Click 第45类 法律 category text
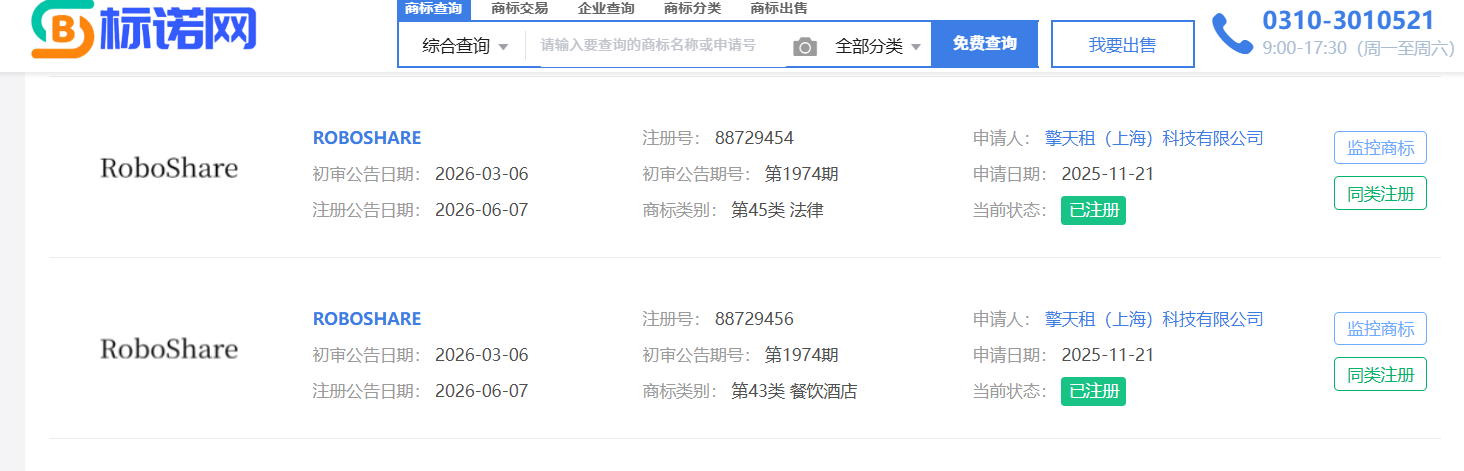This screenshot has height=471, width=1464. (777, 210)
